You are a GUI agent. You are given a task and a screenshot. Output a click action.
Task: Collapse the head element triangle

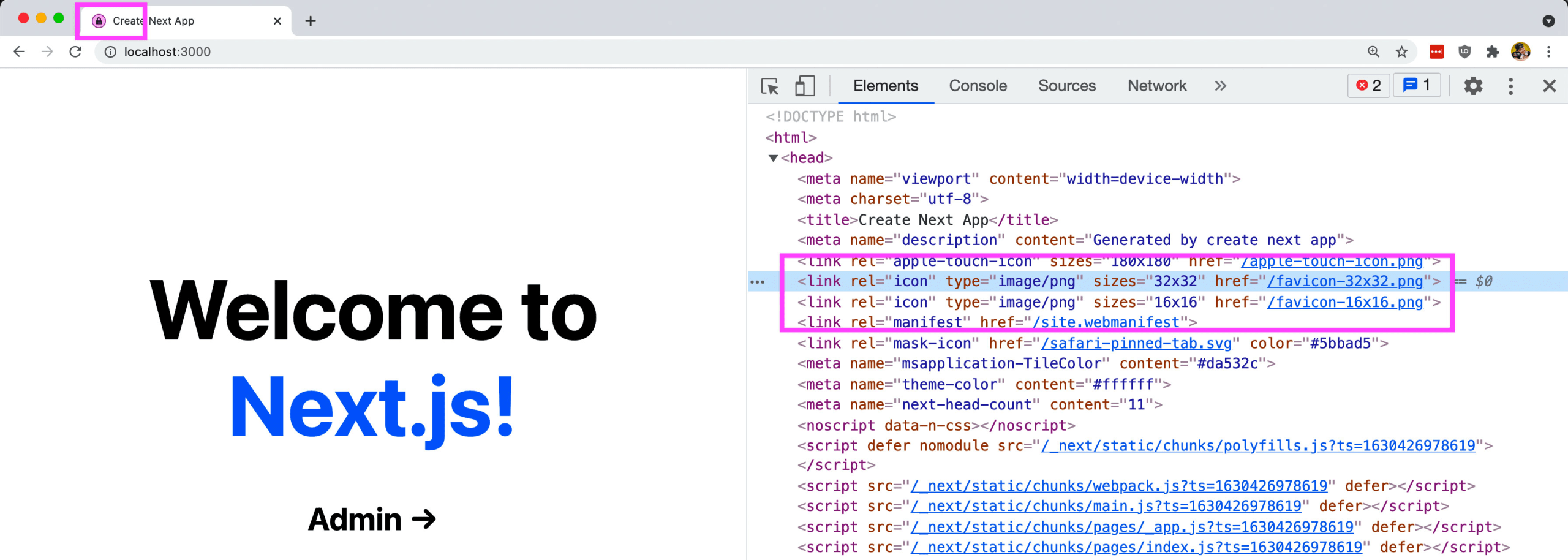tap(773, 158)
